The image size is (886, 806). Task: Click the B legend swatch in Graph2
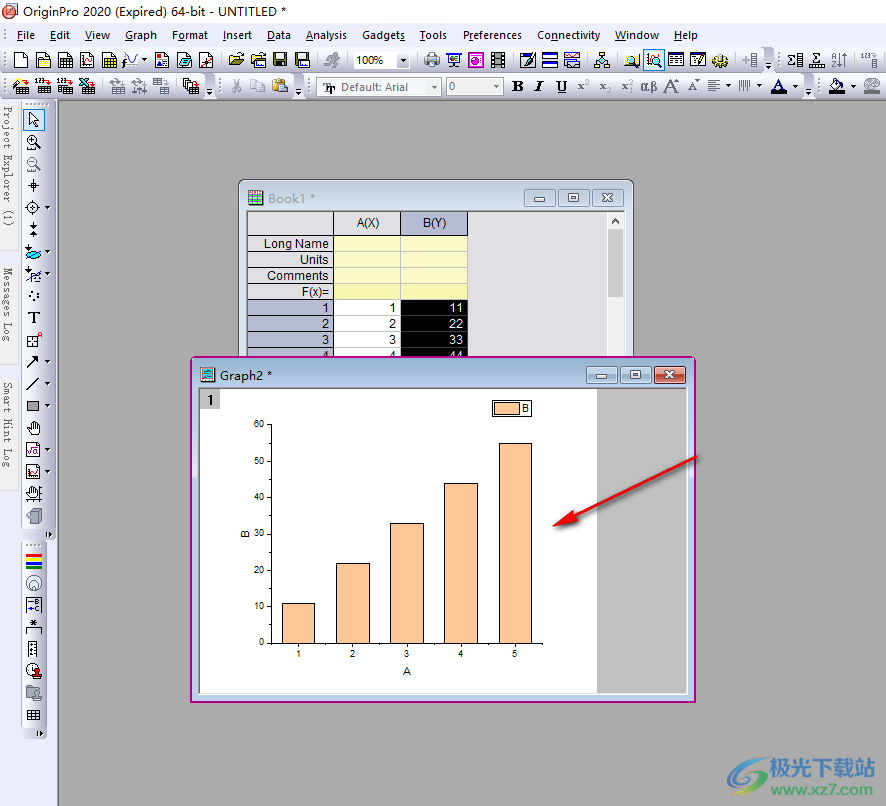pyautogui.click(x=506, y=408)
